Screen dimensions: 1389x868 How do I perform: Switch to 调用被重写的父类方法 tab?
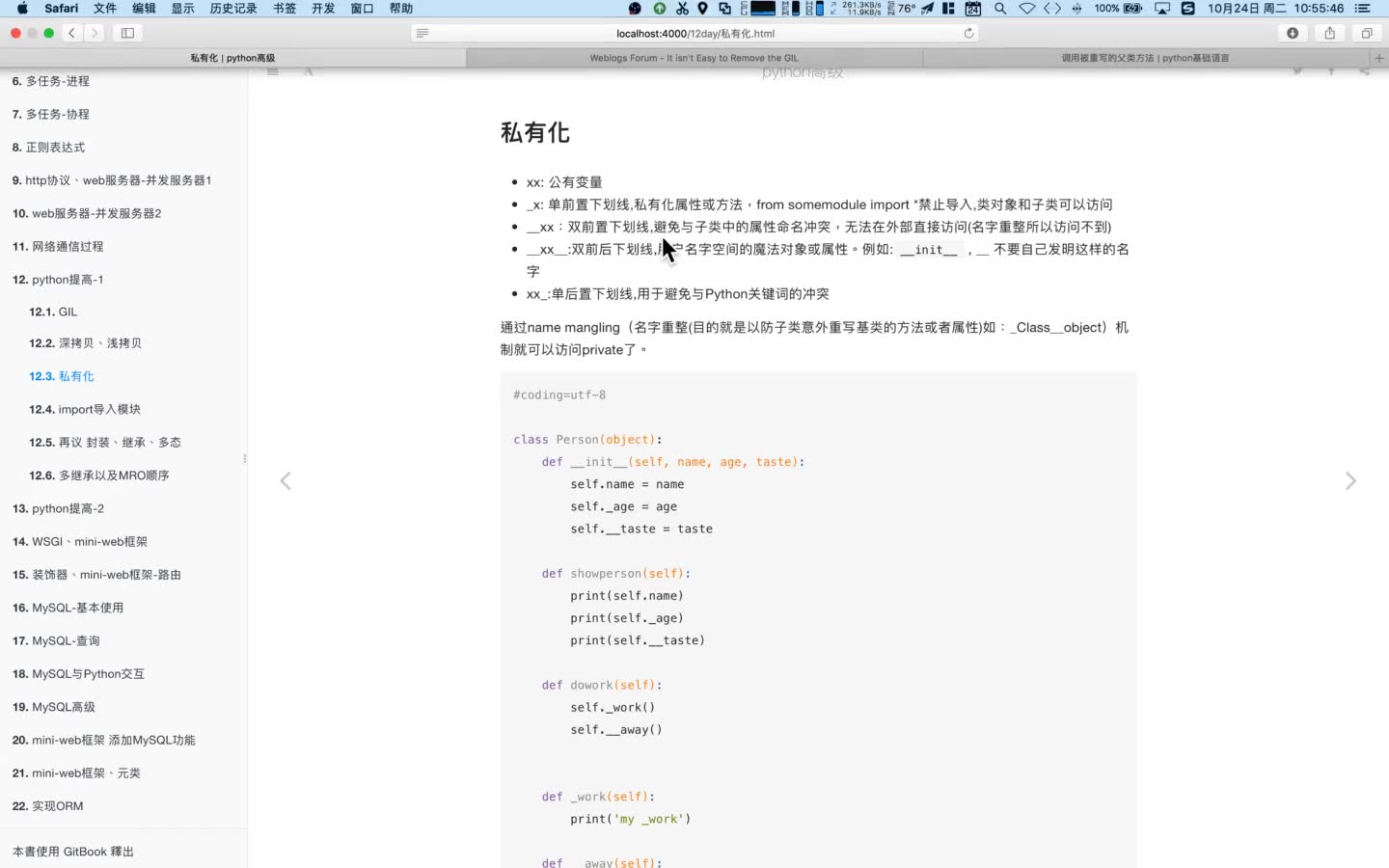pos(1146,58)
